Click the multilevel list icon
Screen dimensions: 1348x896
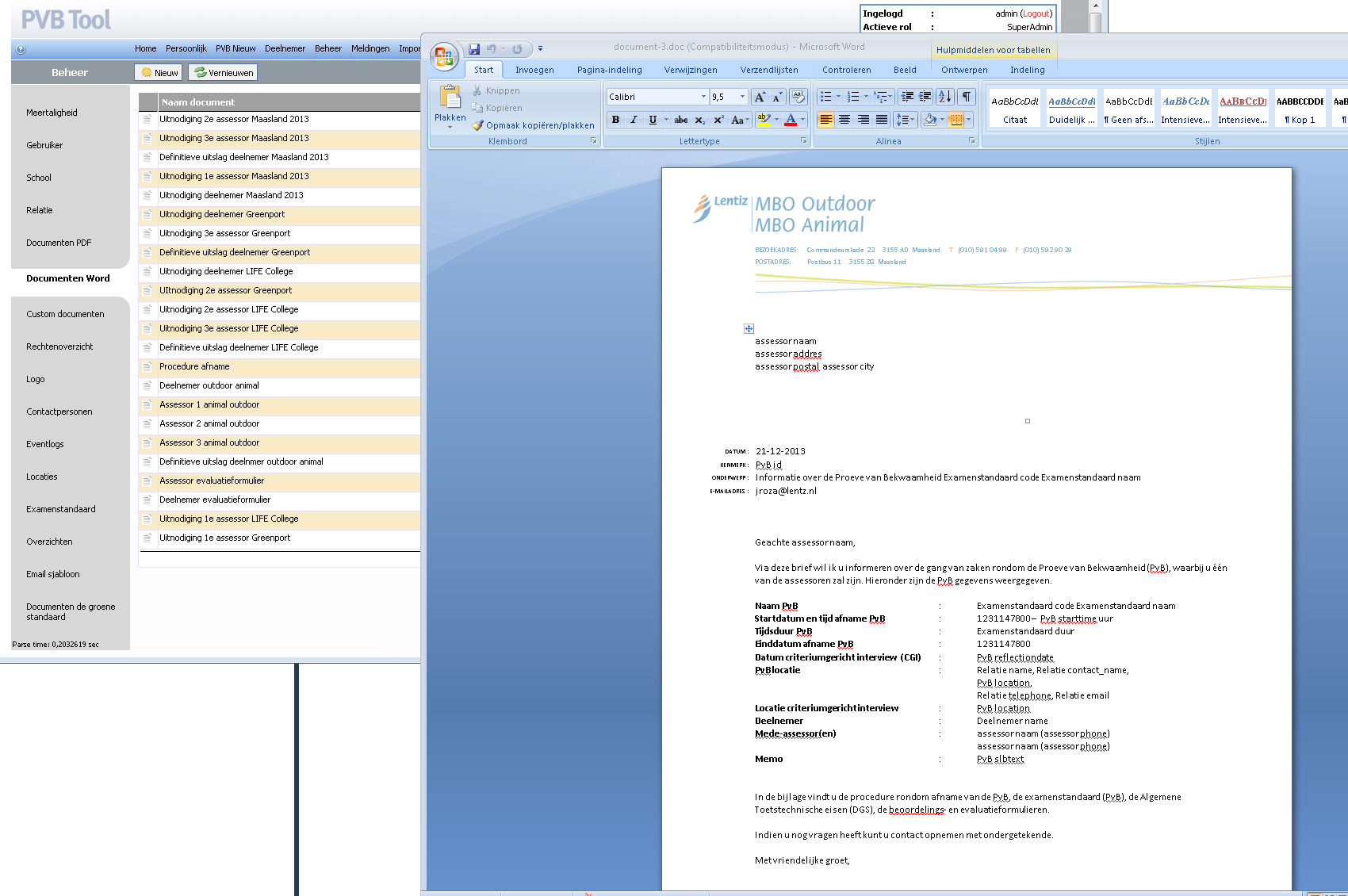(x=880, y=97)
